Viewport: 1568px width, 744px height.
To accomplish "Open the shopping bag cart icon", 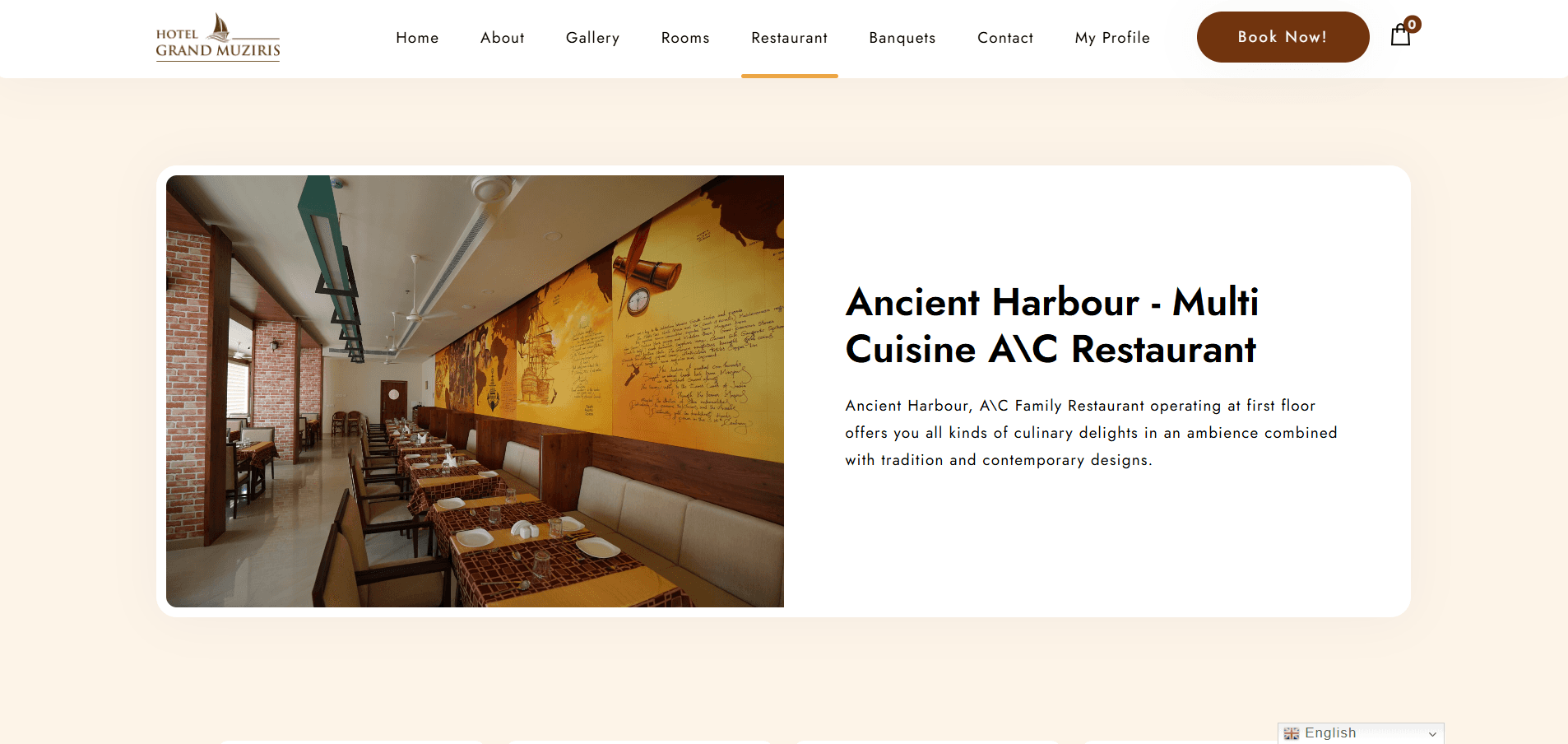I will click(x=1400, y=35).
